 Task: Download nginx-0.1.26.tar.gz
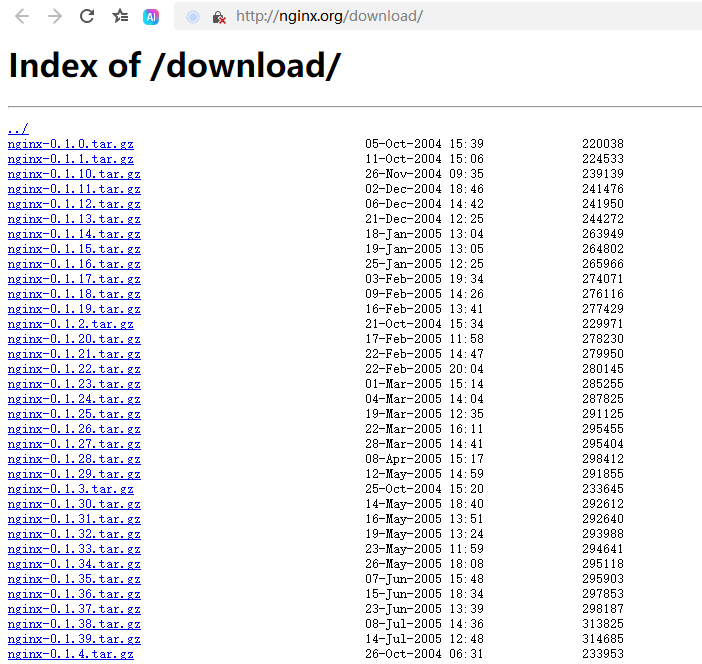click(74, 429)
